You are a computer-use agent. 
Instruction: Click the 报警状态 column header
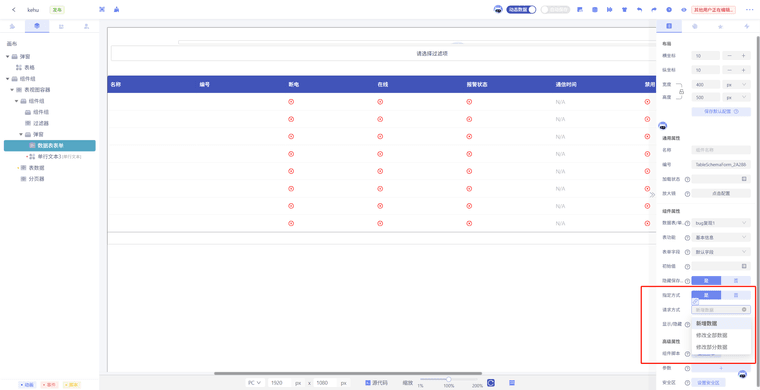476,84
